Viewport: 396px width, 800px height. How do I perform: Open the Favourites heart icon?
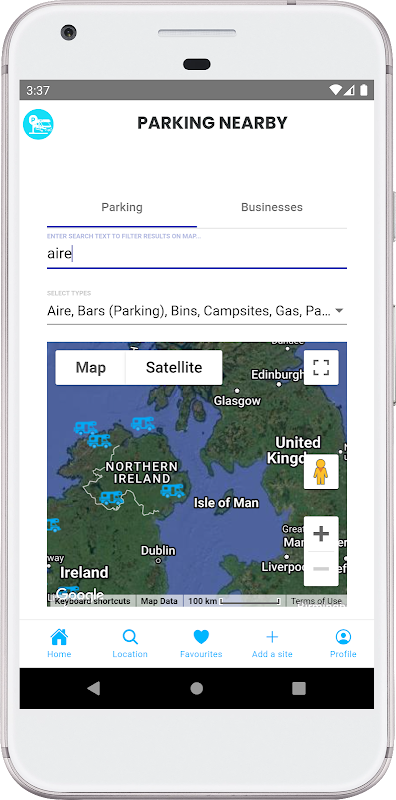coord(201,637)
